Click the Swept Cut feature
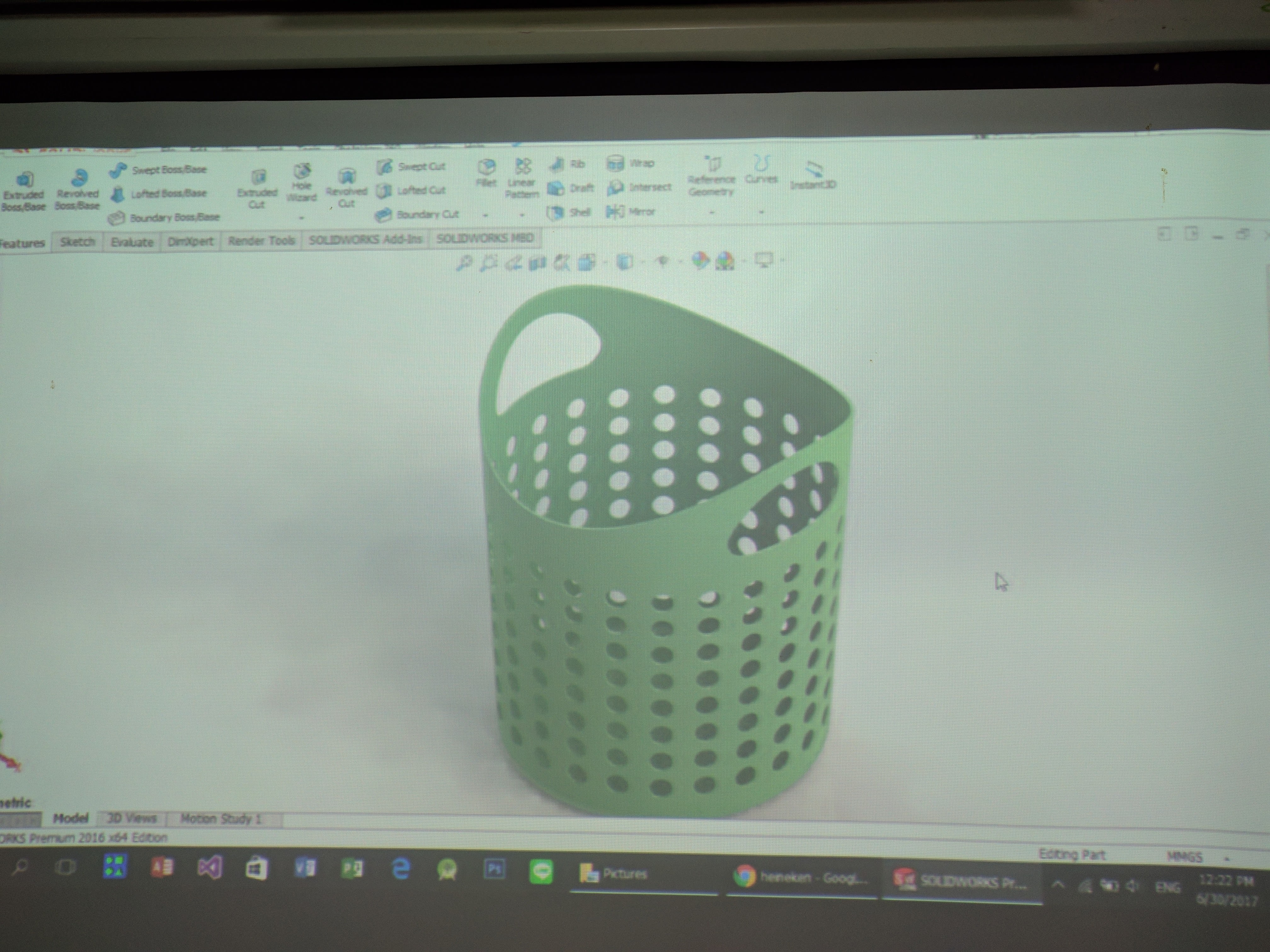The width and height of the screenshot is (1270, 952). click(410, 167)
